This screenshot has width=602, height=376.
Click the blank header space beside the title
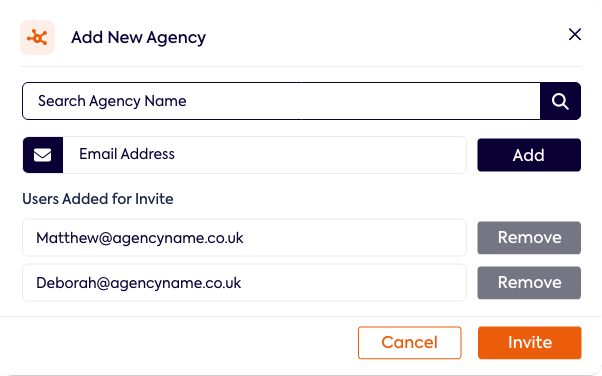click(384, 38)
